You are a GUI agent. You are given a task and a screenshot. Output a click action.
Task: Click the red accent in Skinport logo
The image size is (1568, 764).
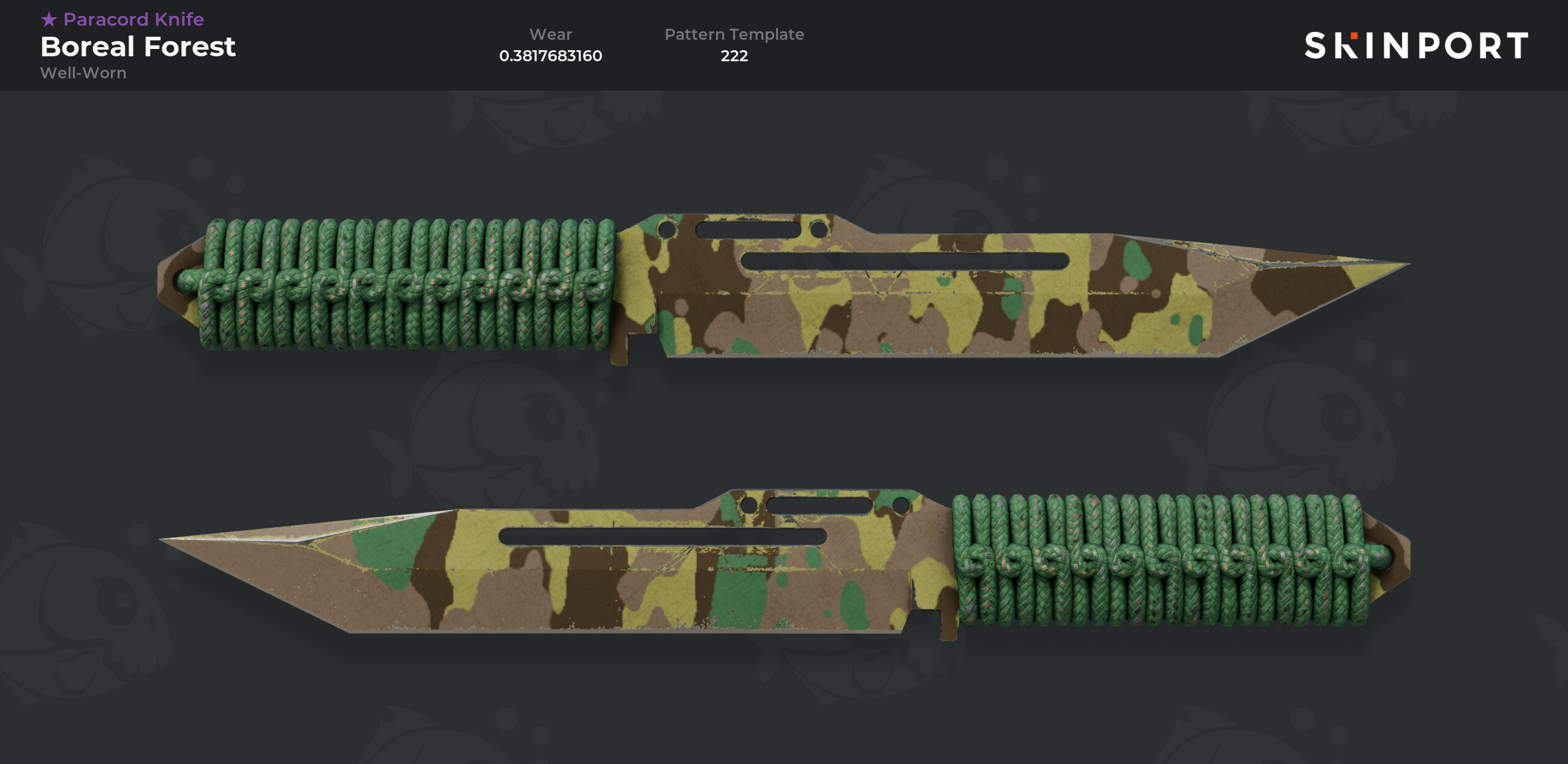click(x=1354, y=36)
